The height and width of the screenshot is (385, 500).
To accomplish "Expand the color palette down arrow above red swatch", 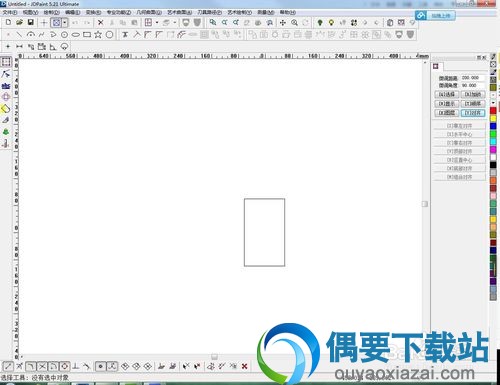I will tap(493, 102).
